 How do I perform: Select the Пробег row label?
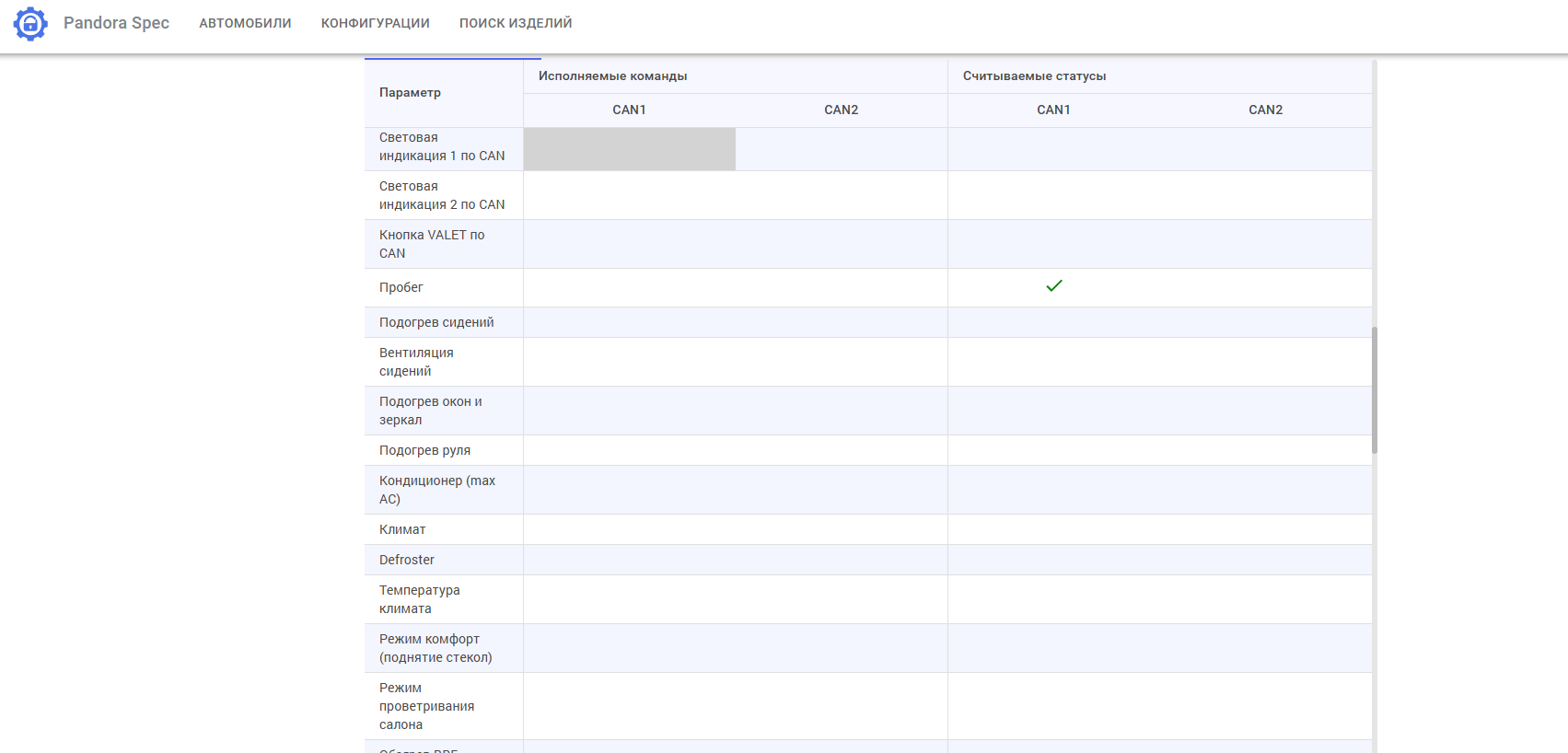tap(401, 287)
